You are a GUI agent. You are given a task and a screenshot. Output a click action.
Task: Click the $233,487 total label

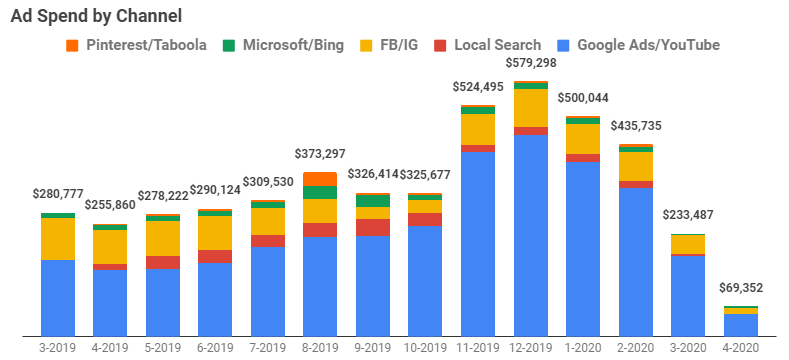point(688,215)
